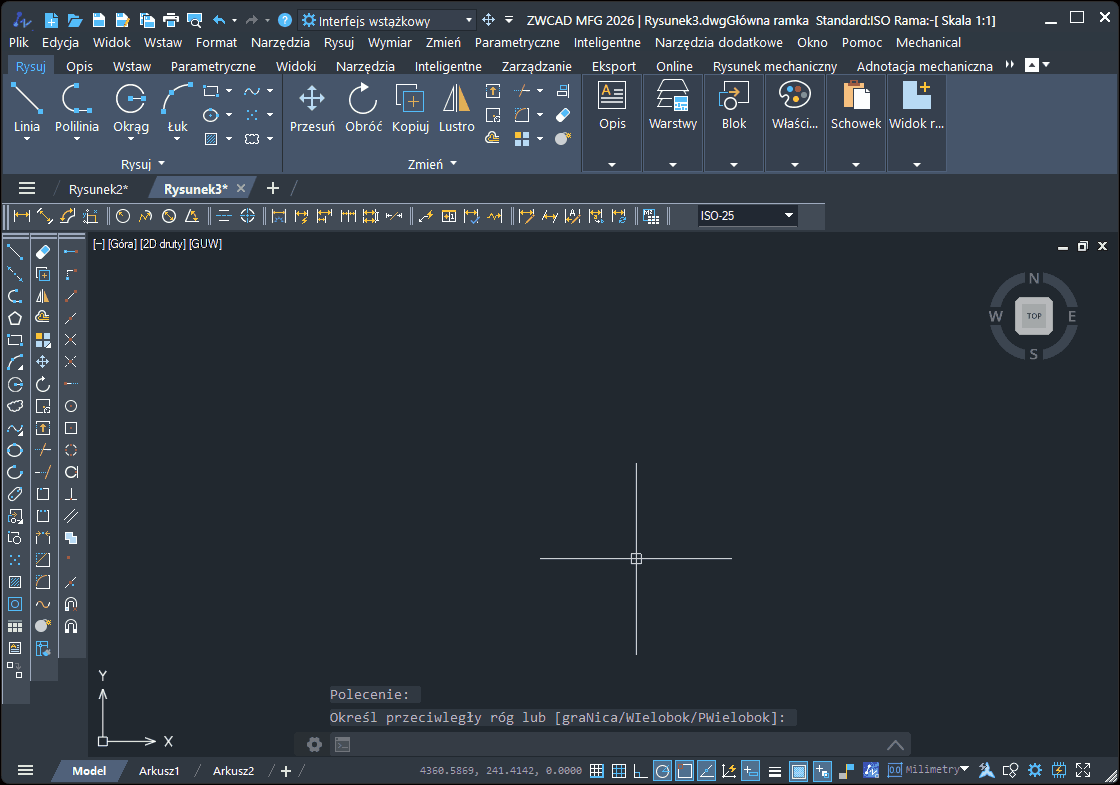This screenshot has width=1120, height=785.
Task: Toggle polar tracking in the status bar
Action: click(x=663, y=770)
